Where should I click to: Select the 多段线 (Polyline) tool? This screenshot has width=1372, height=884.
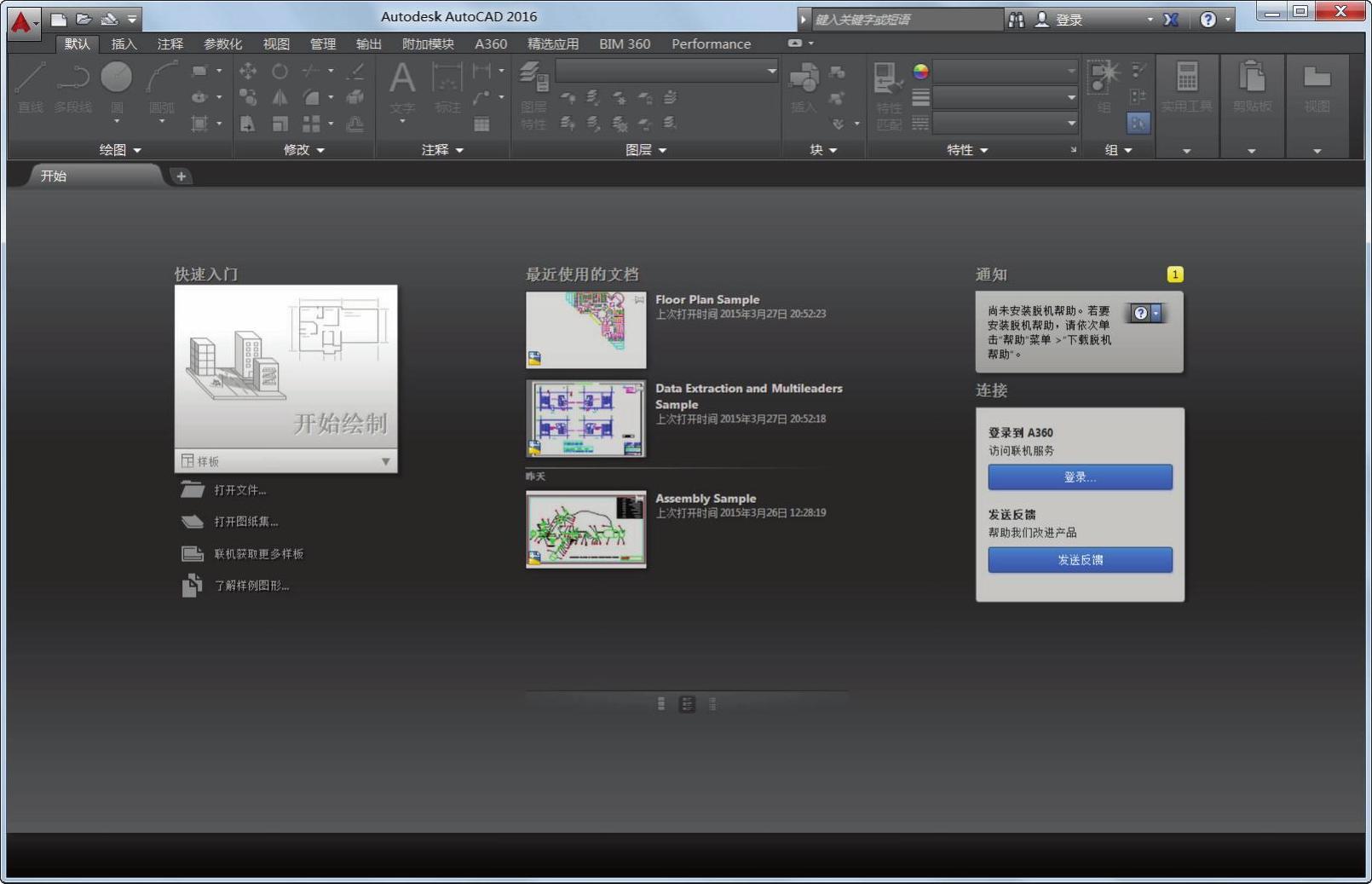[x=73, y=88]
